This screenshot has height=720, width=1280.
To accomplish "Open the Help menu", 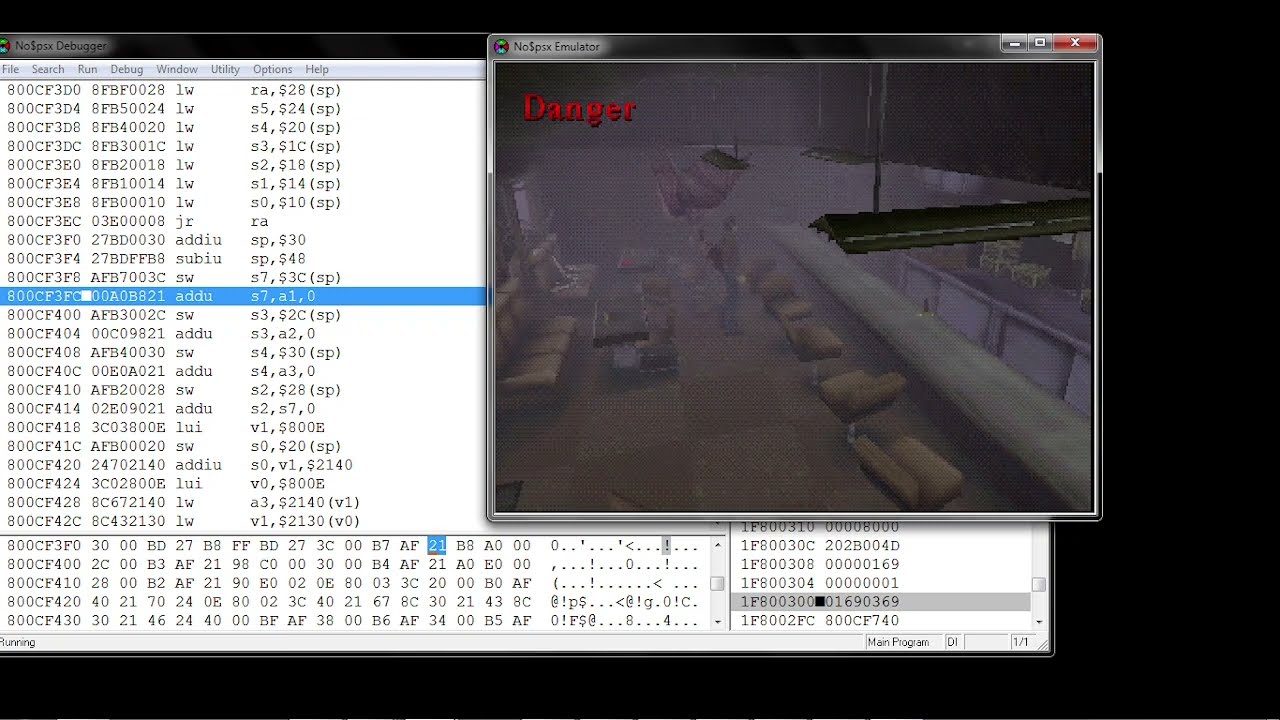I will (x=317, y=69).
